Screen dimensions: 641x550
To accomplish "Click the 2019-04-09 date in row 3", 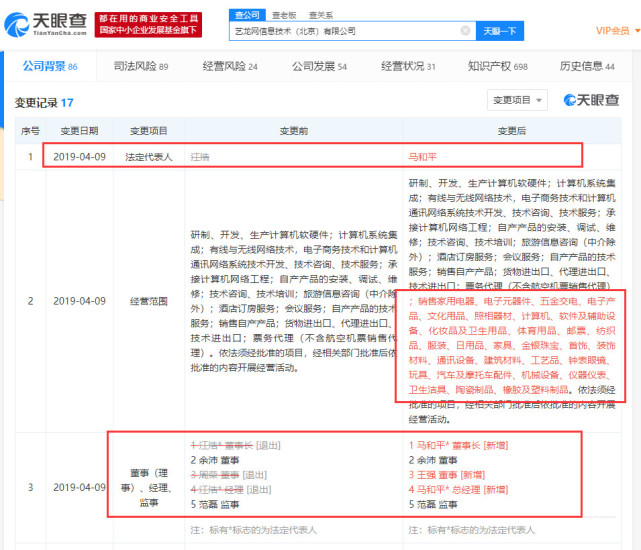I will coord(79,488).
